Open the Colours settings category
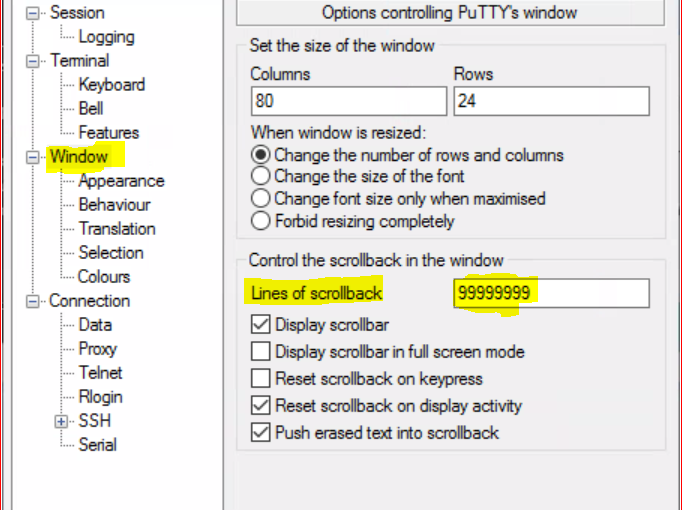Viewport: 682px width, 510px height. (104, 277)
